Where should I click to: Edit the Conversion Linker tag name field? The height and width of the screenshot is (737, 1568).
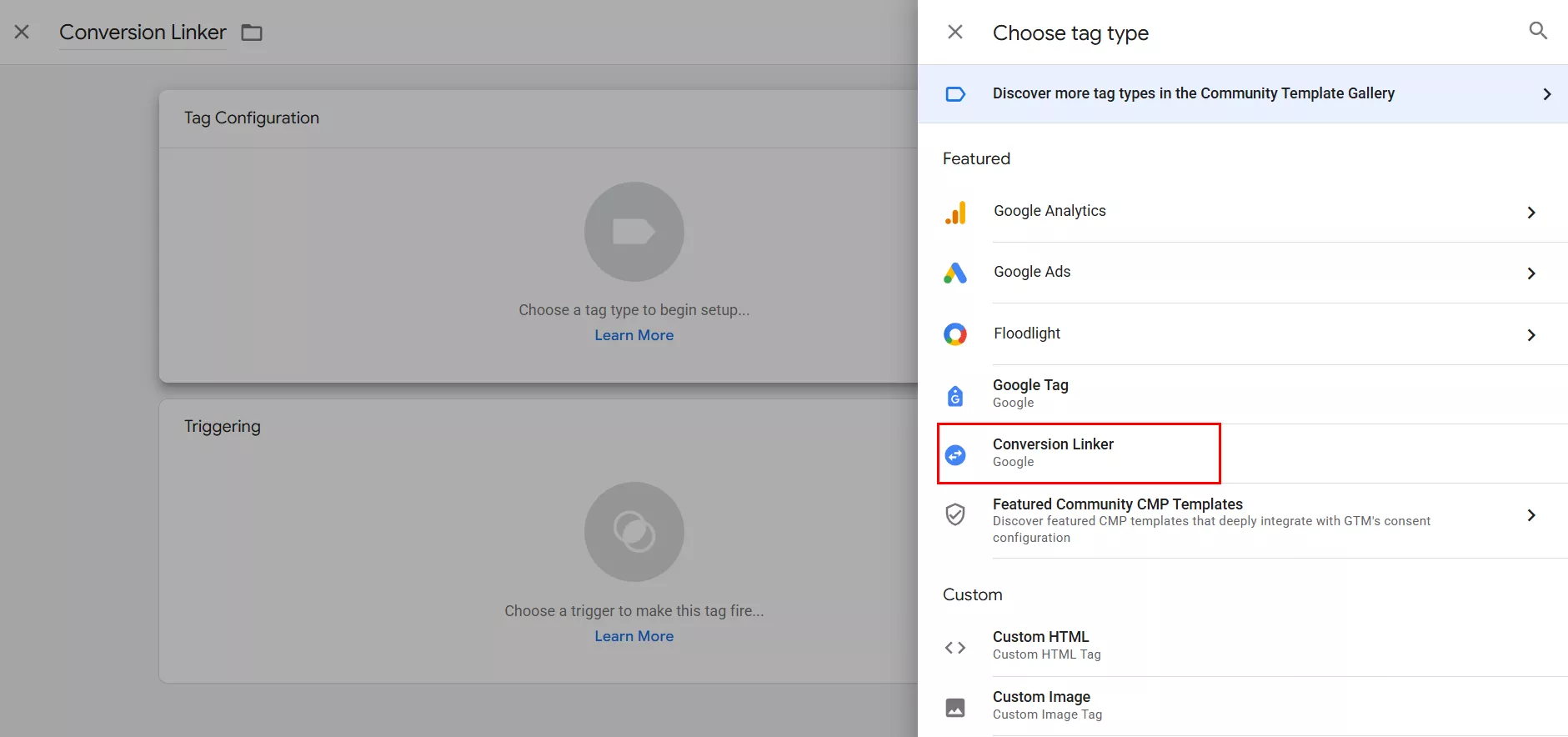[143, 33]
